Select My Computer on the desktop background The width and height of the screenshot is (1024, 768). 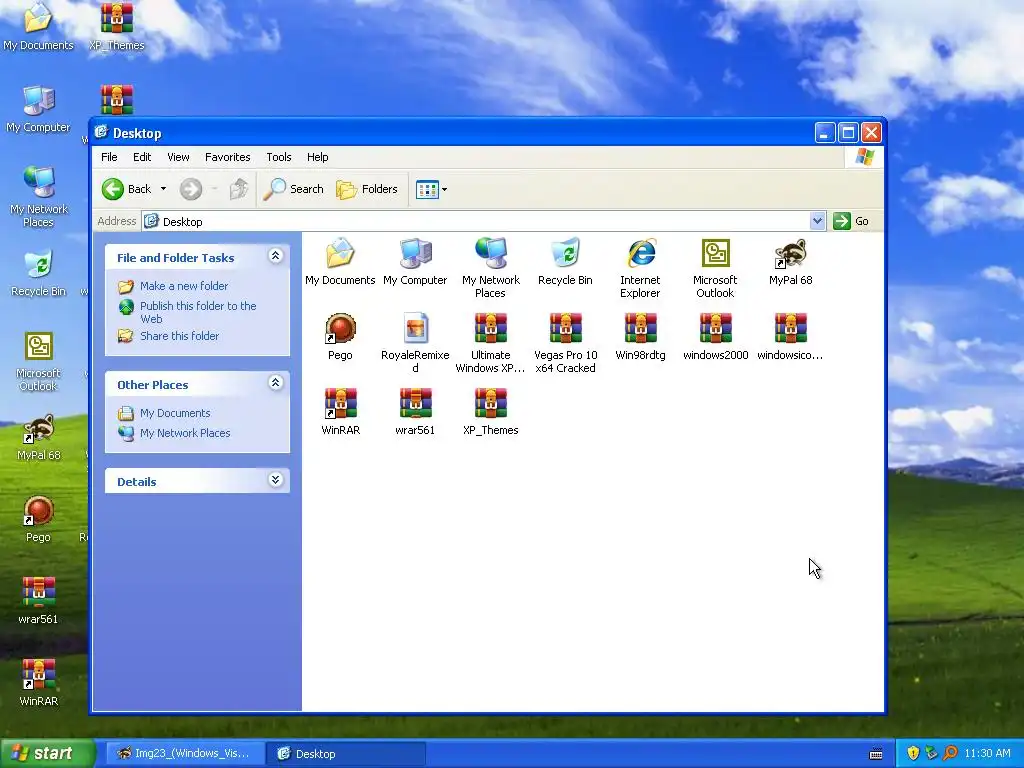coord(38,108)
